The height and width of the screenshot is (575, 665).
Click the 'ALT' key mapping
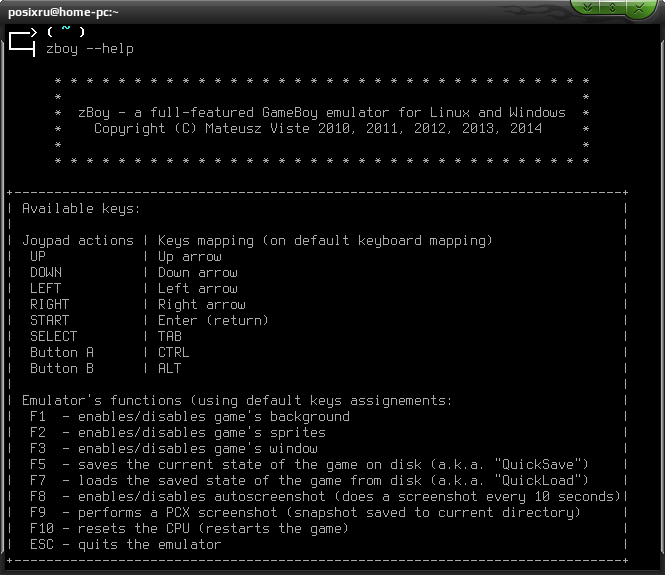click(170, 368)
